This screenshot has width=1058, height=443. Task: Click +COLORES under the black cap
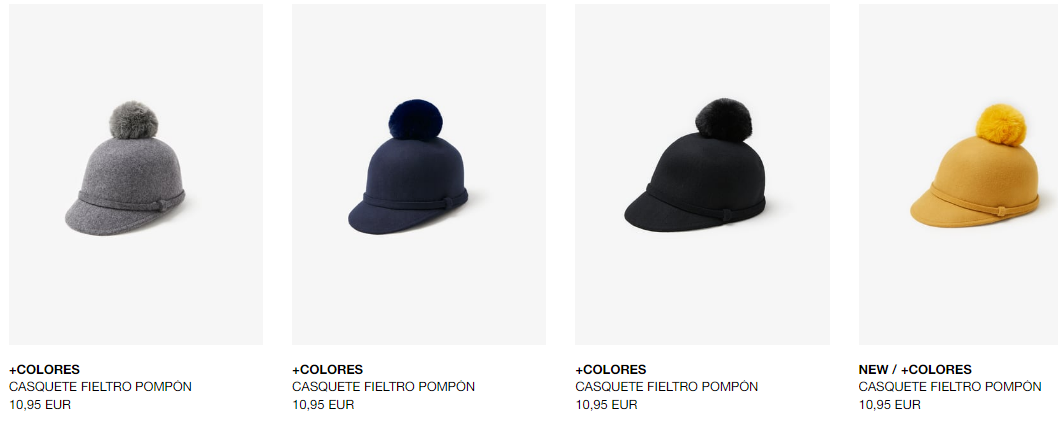tap(611, 370)
